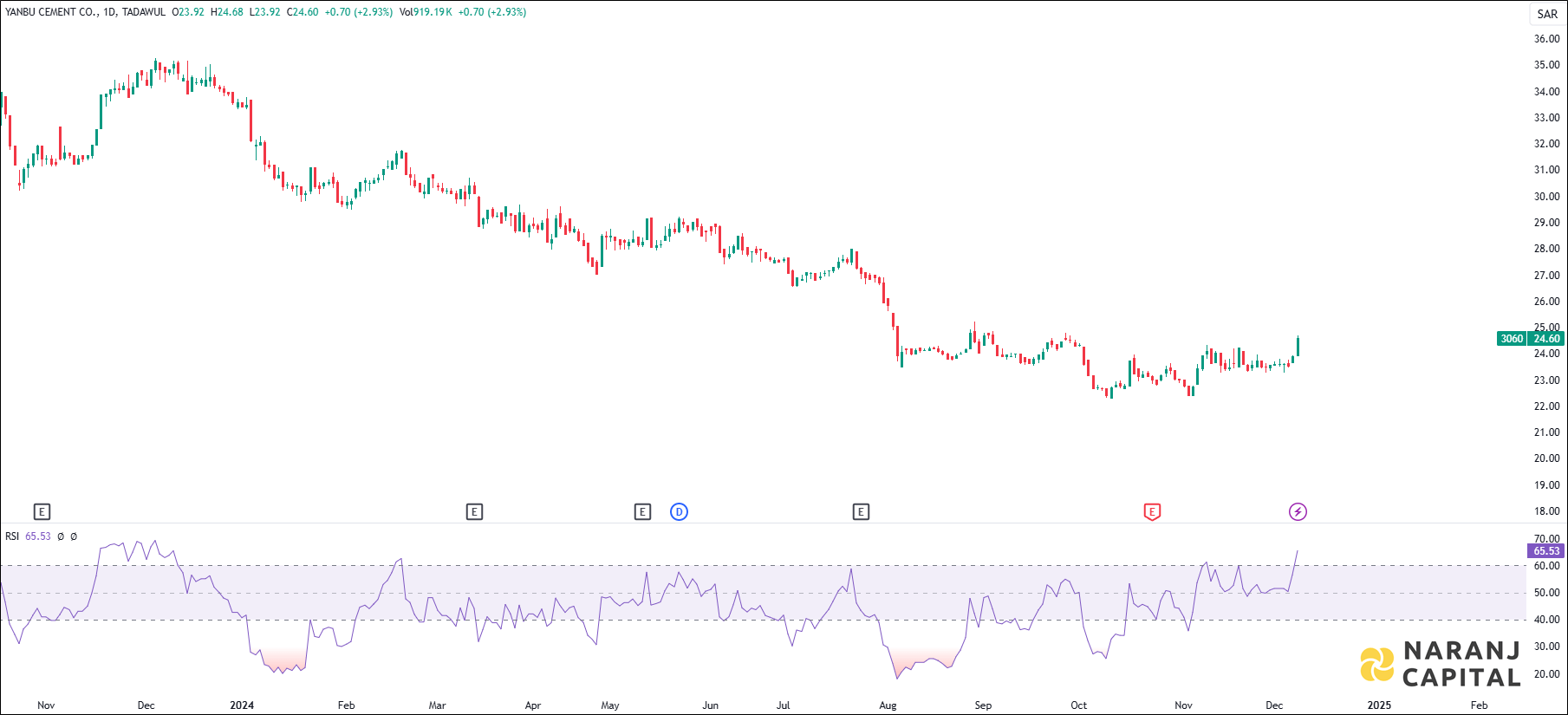This screenshot has height=715, width=1568.
Task: Open the SAR currency selector
Action: click(x=1547, y=14)
